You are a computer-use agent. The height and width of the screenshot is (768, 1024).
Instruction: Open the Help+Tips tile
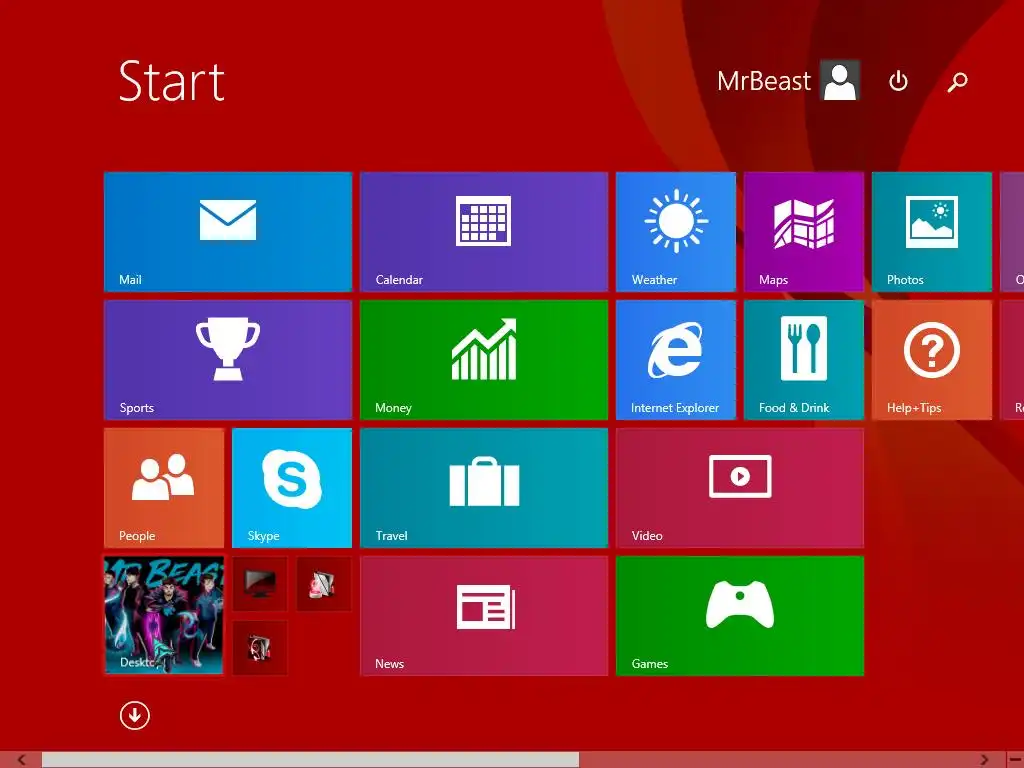pos(932,360)
